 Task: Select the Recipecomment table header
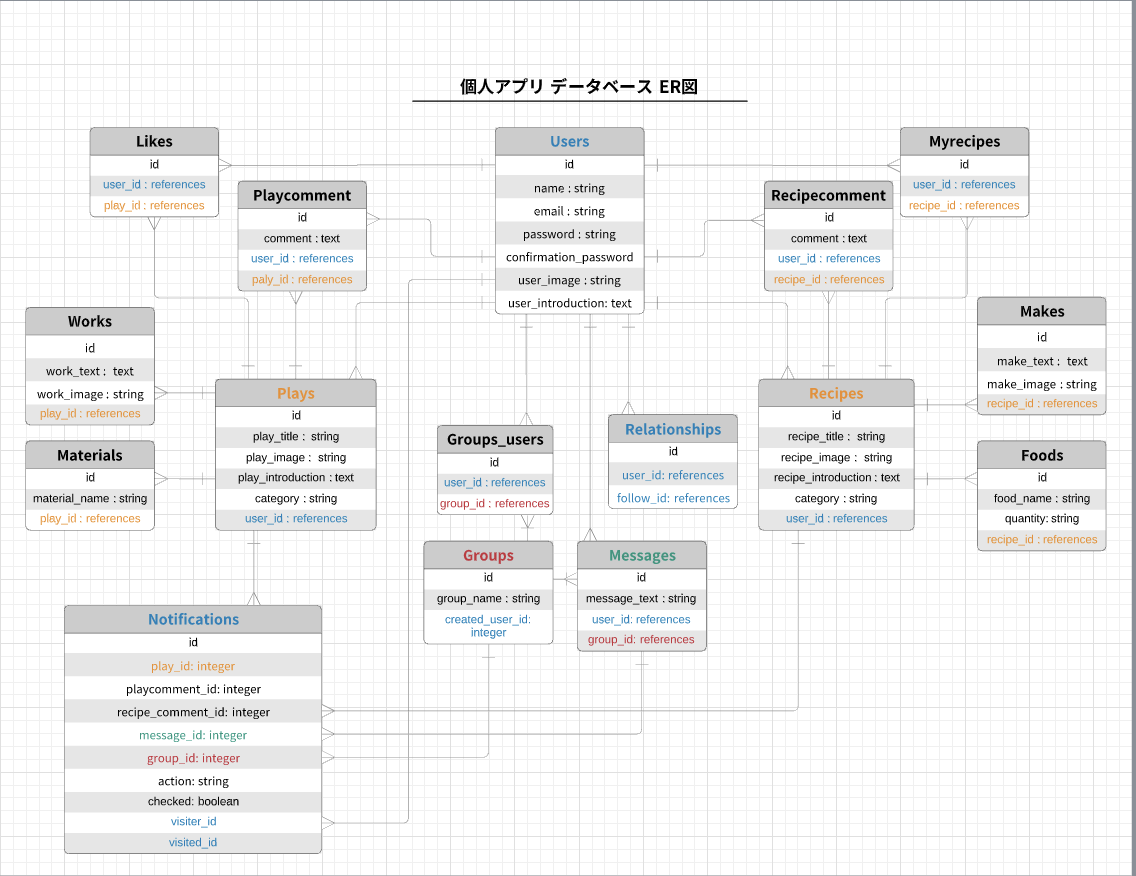tap(828, 194)
